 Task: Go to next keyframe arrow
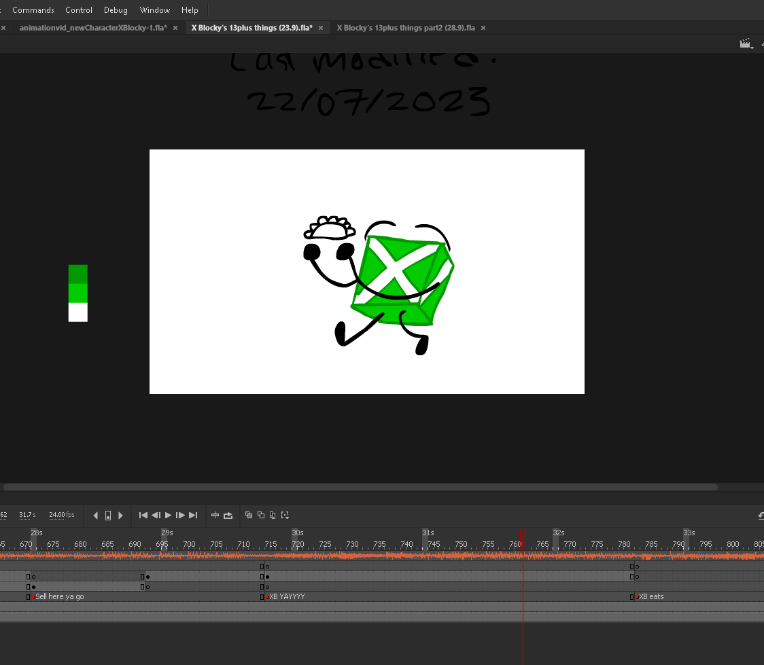pyautogui.click(x=120, y=515)
